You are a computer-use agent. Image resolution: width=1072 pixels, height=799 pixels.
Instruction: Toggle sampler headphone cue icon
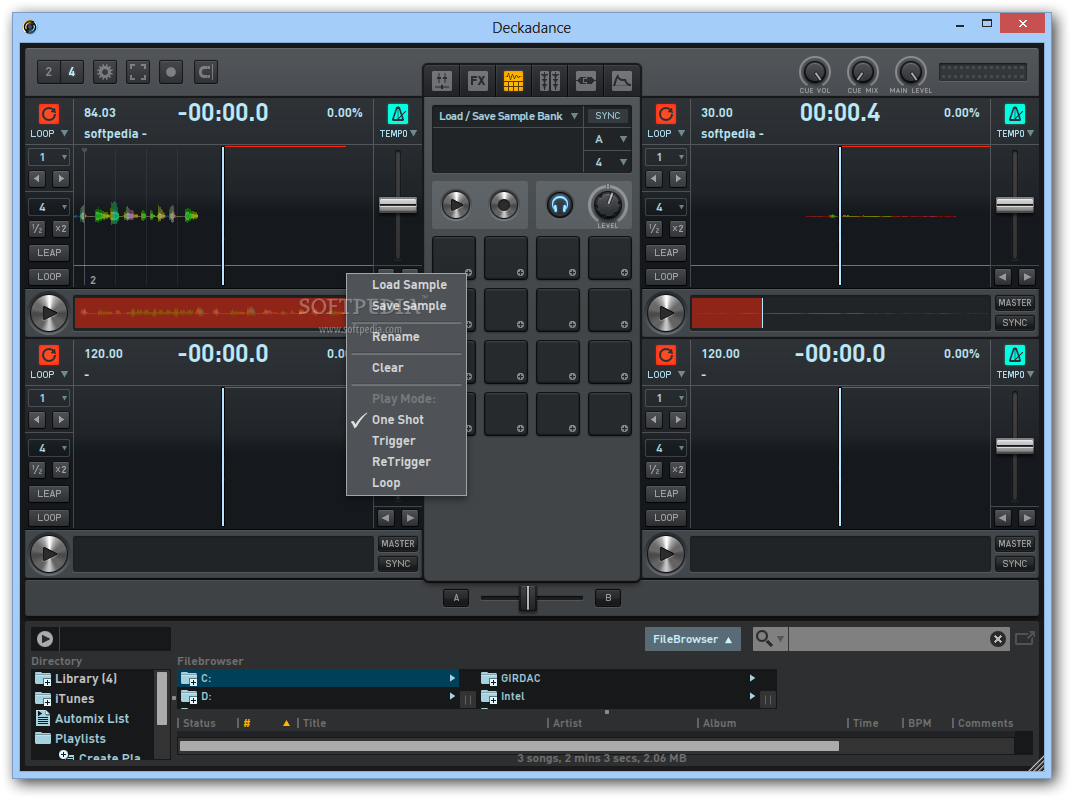[x=560, y=205]
